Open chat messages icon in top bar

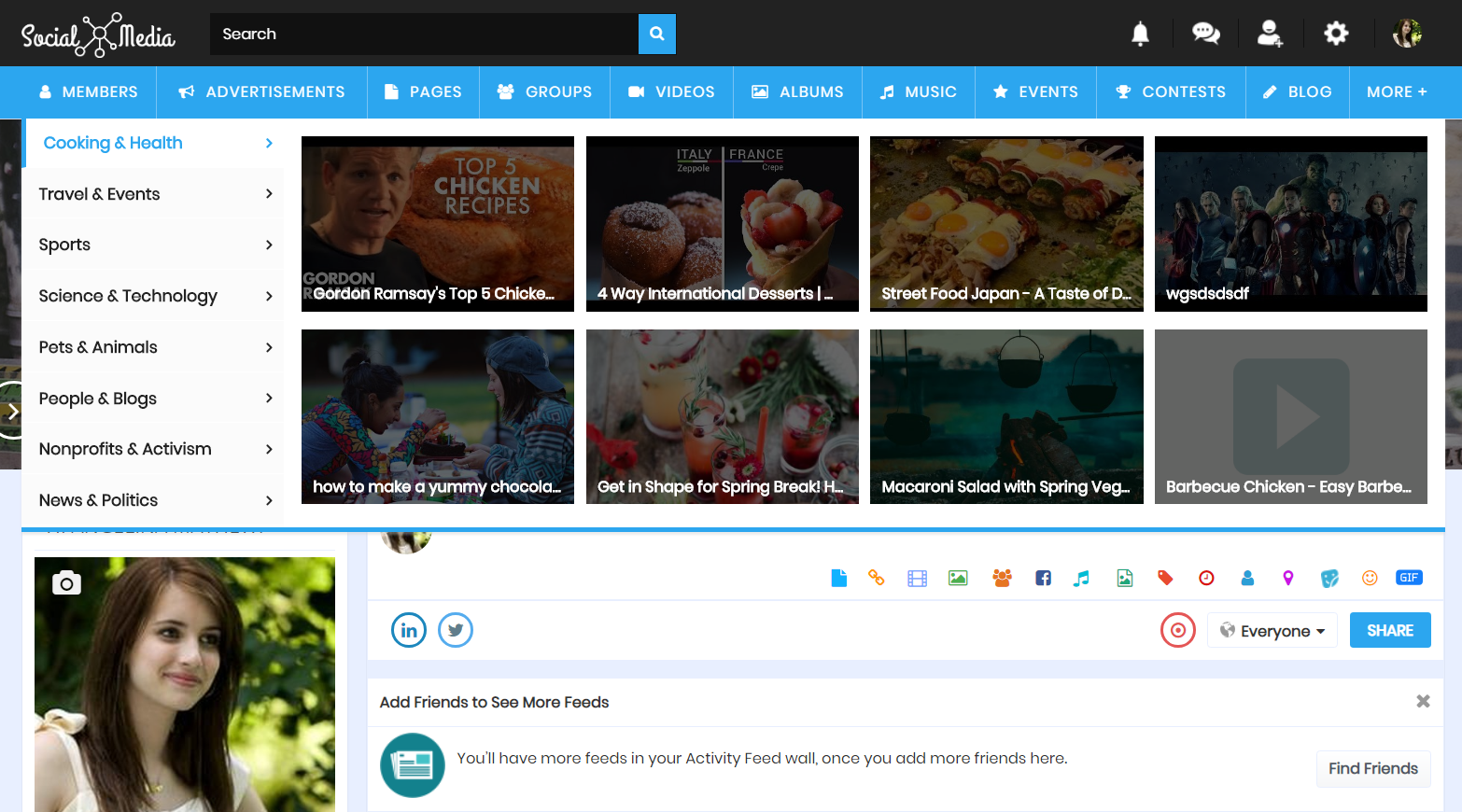click(x=1205, y=33)
